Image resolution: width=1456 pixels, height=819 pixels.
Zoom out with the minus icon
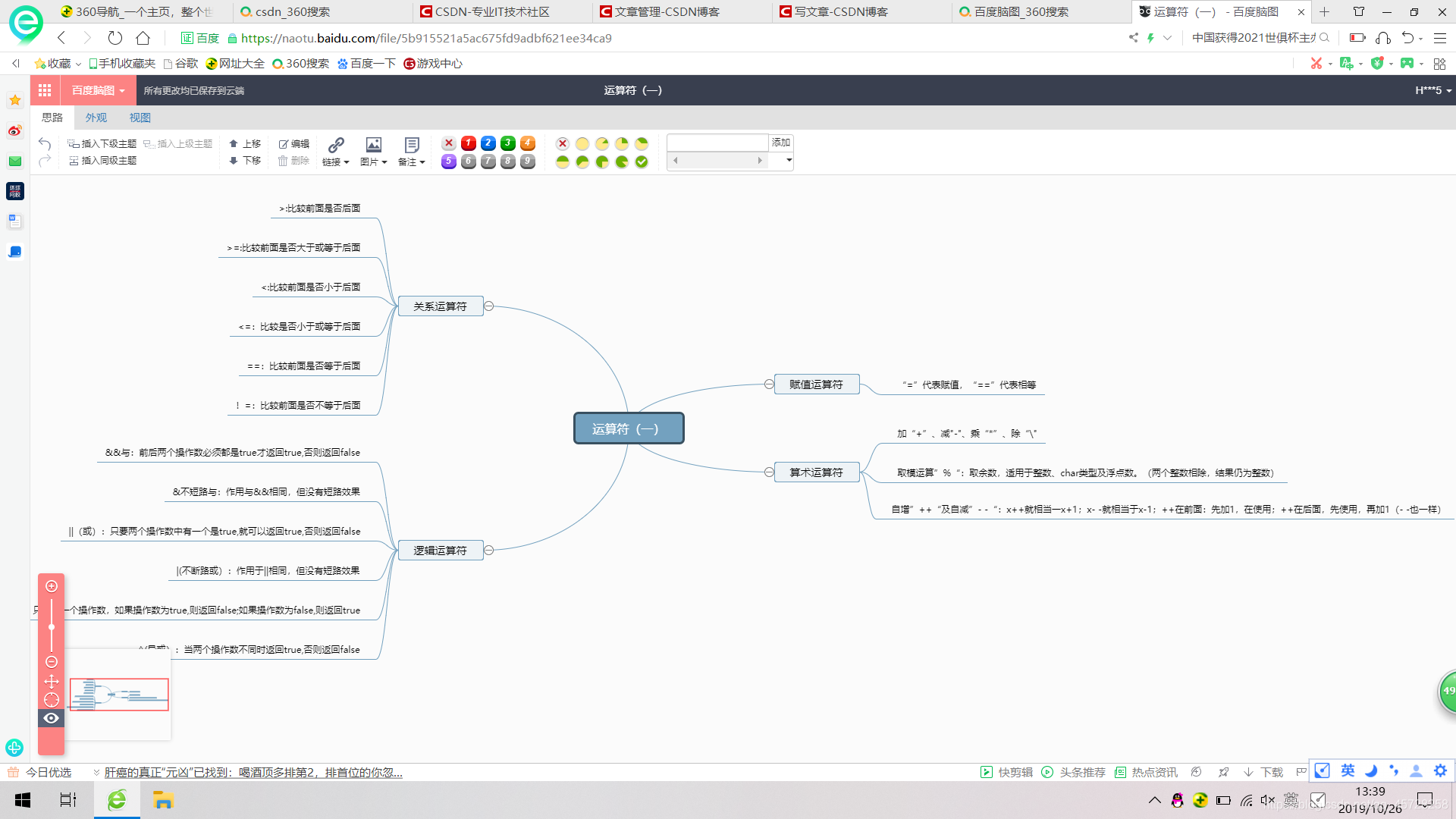[x=52, y=662]
